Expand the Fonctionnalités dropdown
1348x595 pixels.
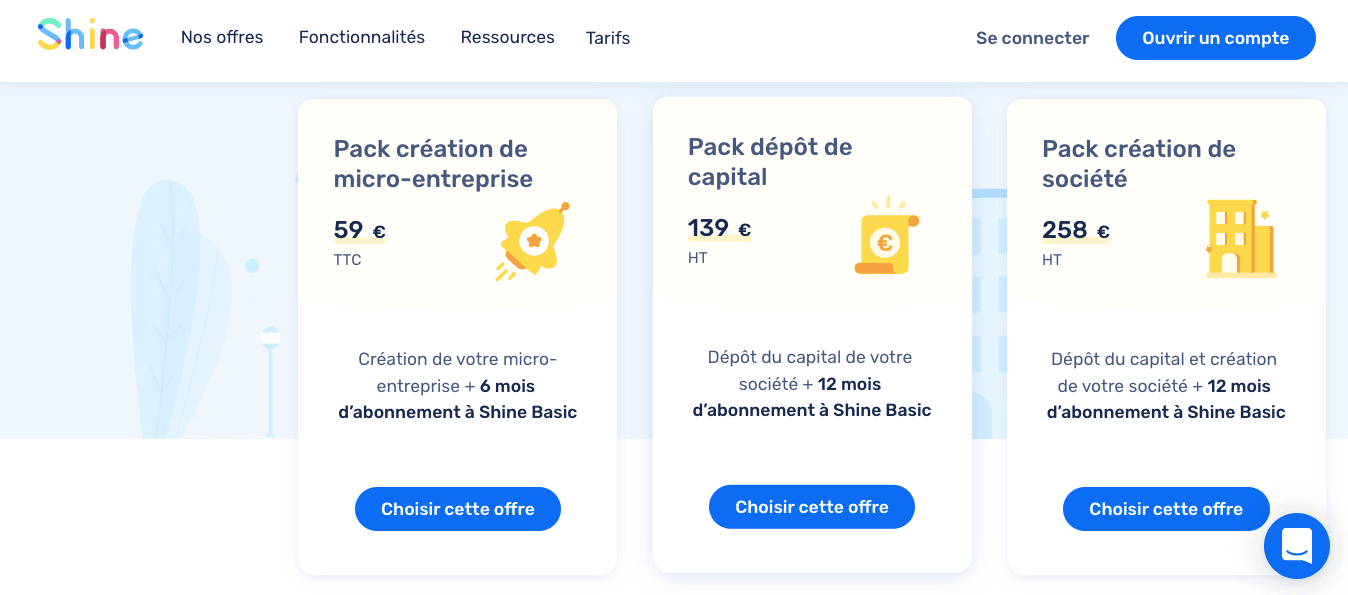point(361,37)
